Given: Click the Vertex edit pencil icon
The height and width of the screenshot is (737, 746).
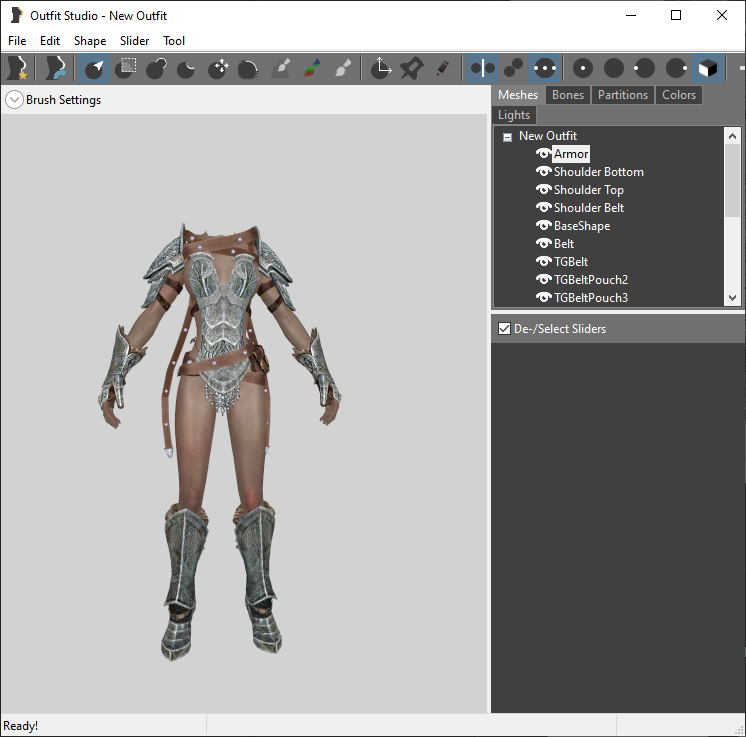Looking at the screenshot, I should (x=442, y=68).
